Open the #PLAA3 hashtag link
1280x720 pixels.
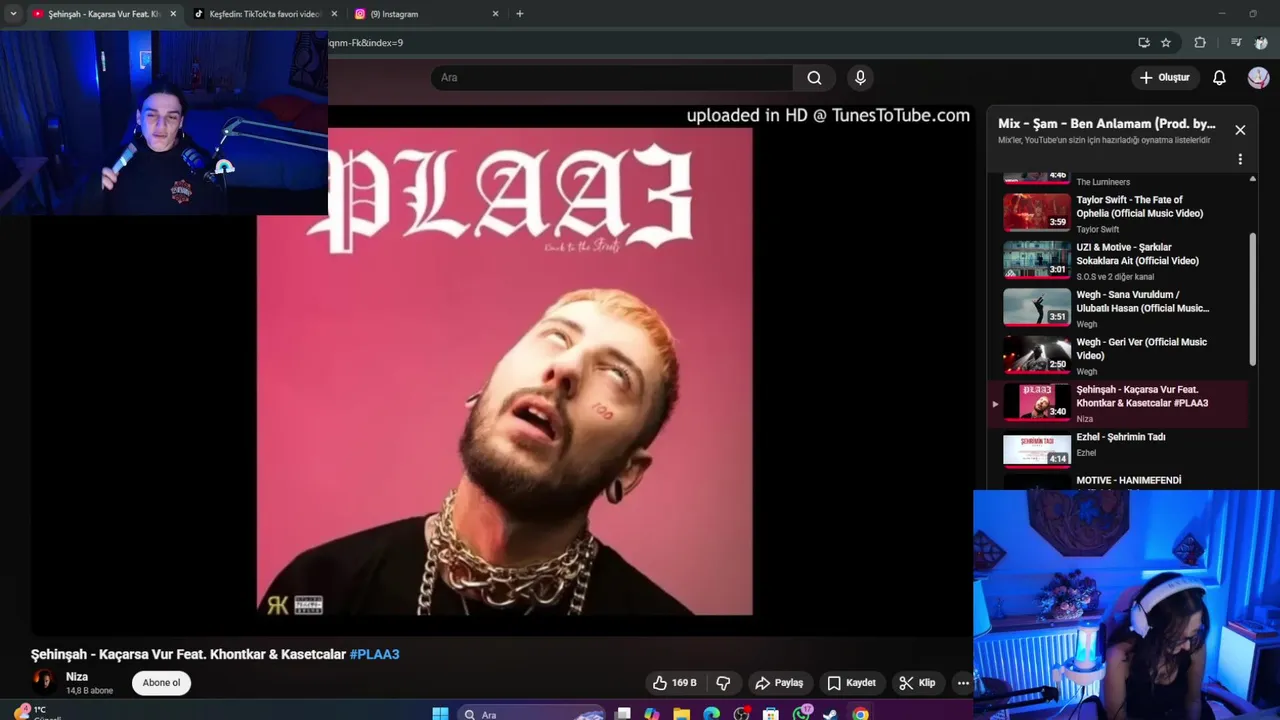coord(374,654)
